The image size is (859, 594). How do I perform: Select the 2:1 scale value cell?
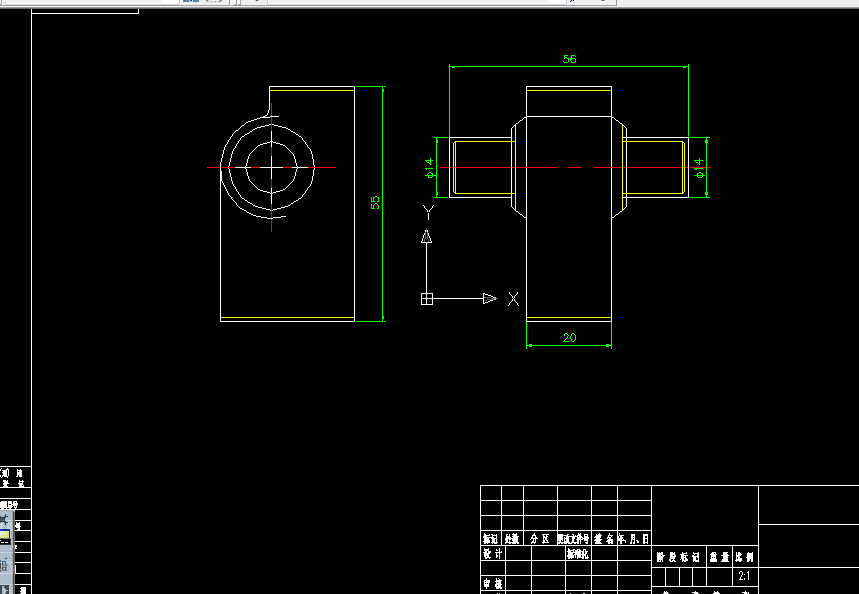click(x=744, y=576)
